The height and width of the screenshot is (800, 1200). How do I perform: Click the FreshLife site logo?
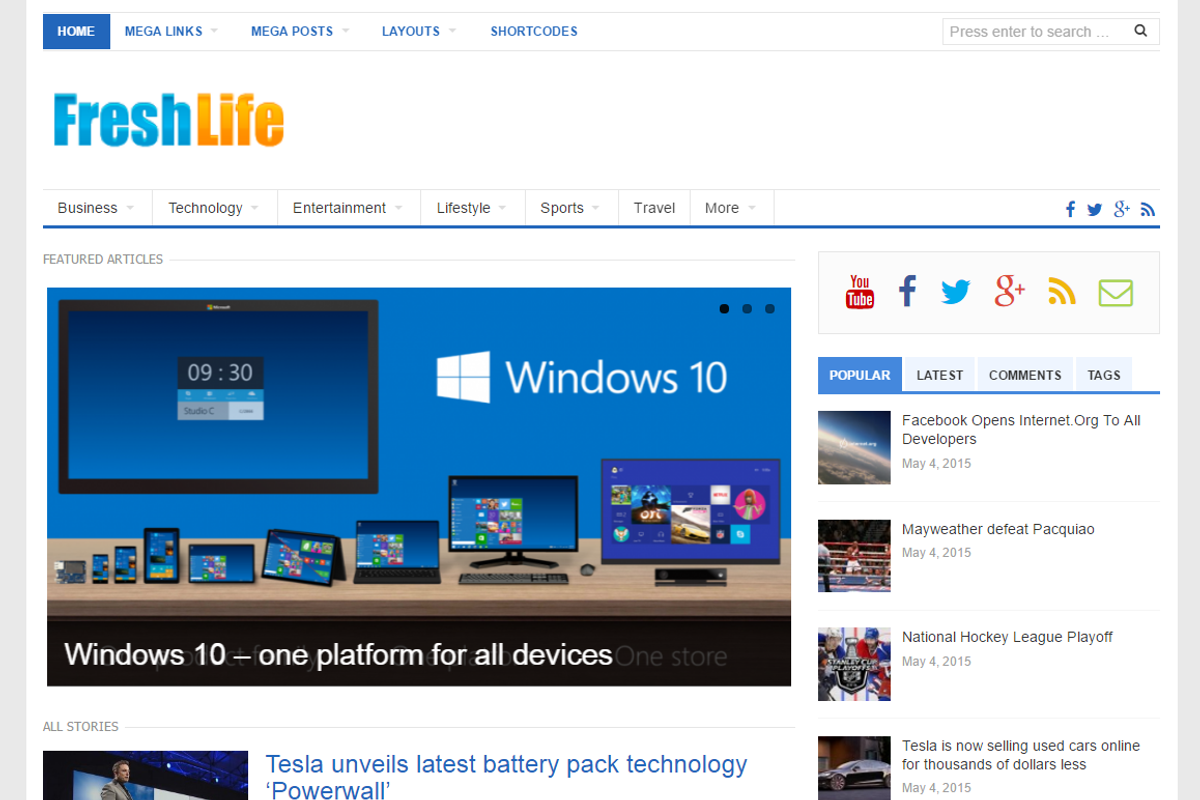[169, 120]
